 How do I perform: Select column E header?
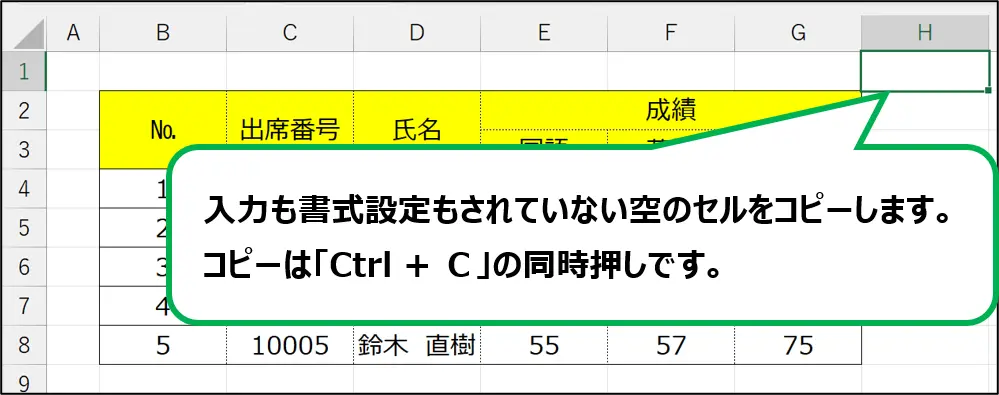pos(543,34)
